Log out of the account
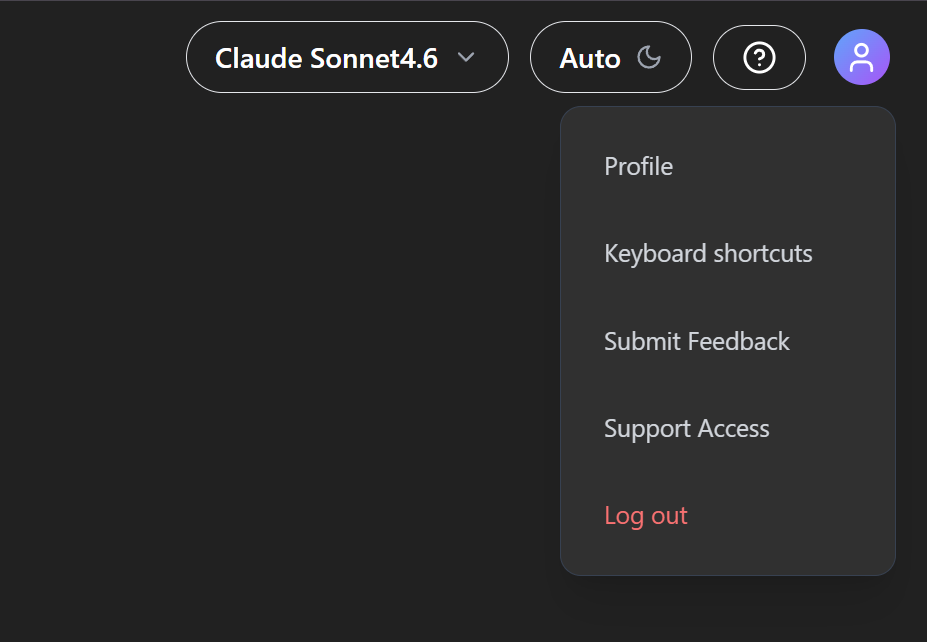Viewport: 927px width, 642px height. click(645, 515)
